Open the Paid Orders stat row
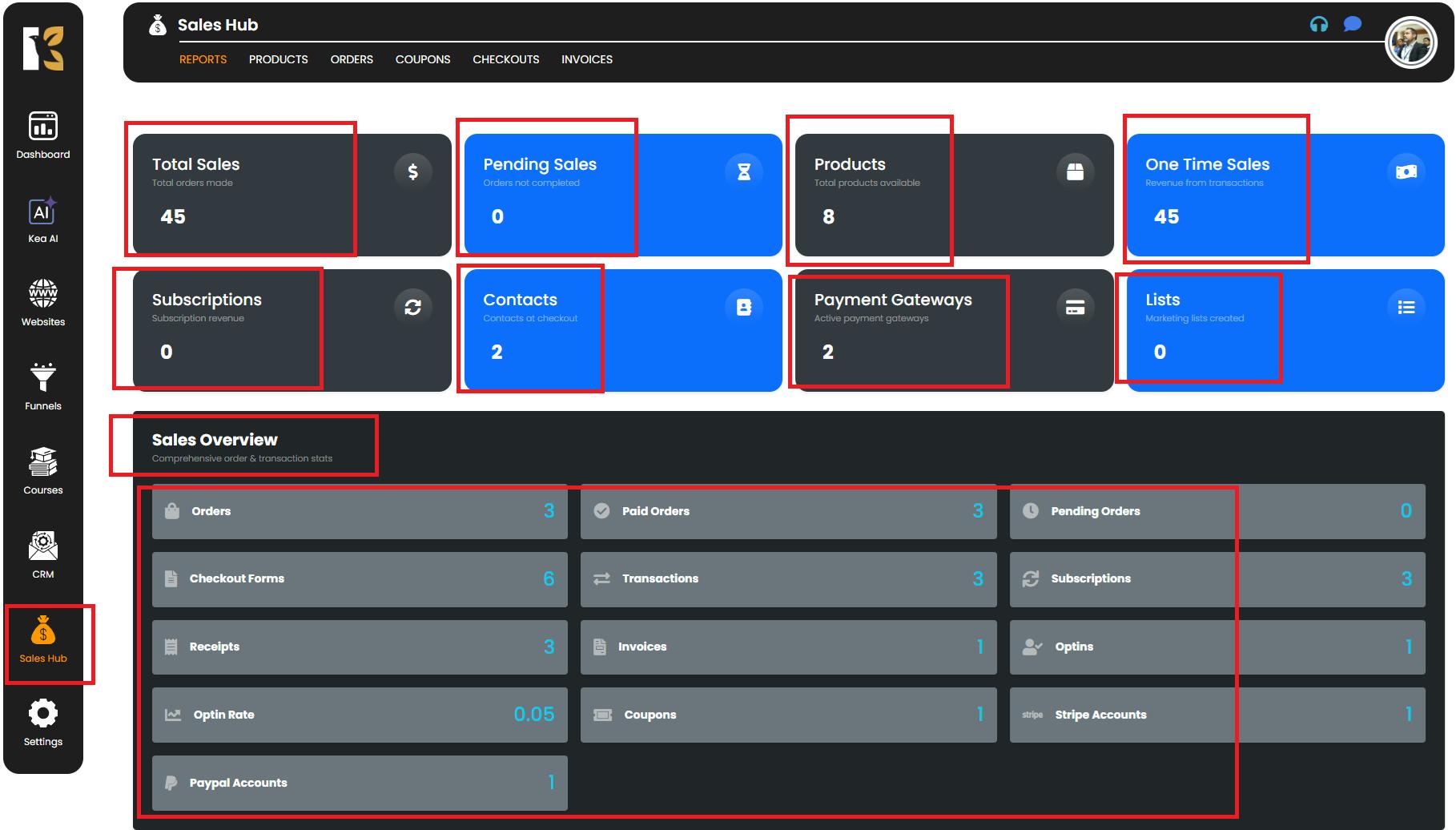The height and width of the screenshot is (830, 1456). [788, 511]
